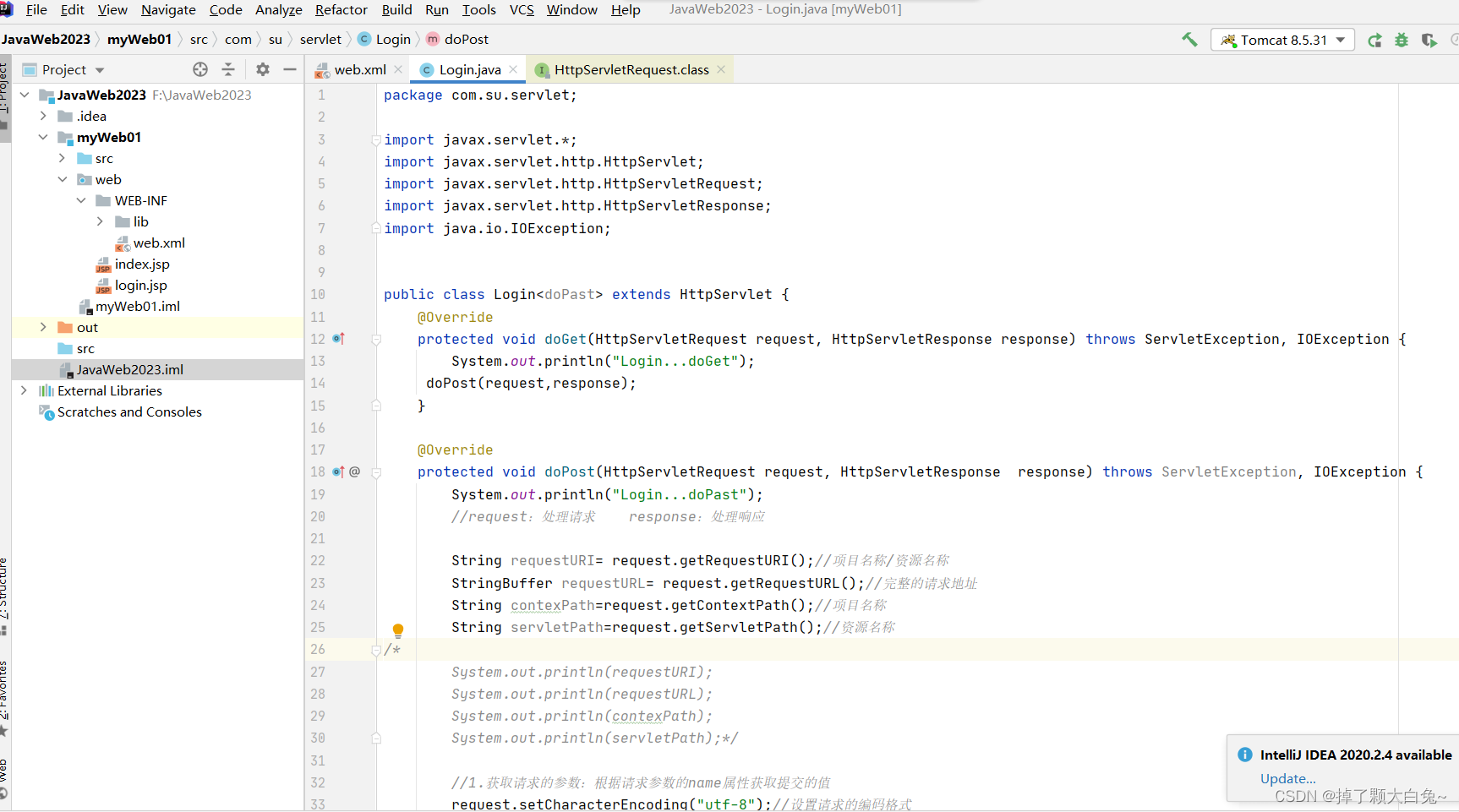Click the myWeb01 breadcrumb
The image size is (1459, 812).
point(139,39)
